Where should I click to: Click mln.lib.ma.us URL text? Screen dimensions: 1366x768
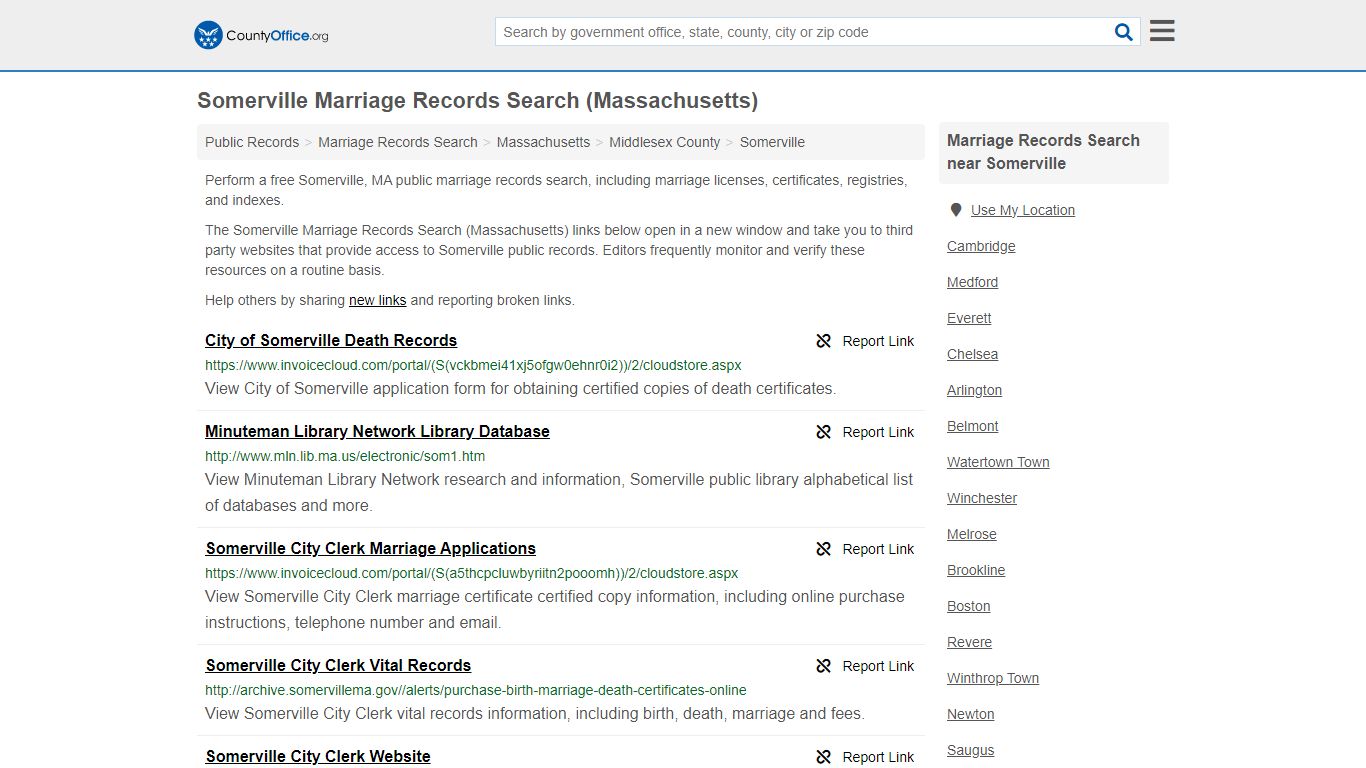(345, 456)
